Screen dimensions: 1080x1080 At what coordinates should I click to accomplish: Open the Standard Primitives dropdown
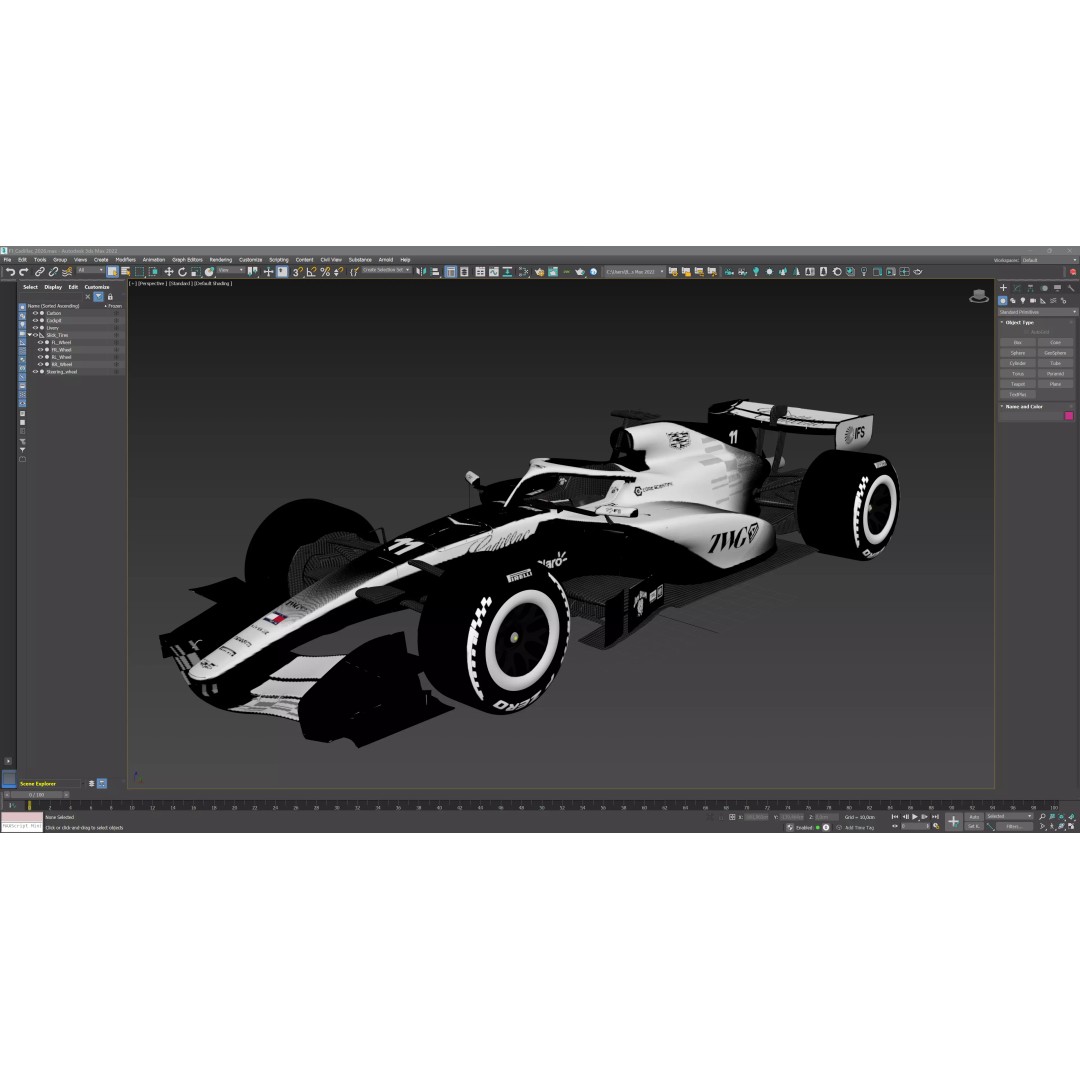point(1038,312)
